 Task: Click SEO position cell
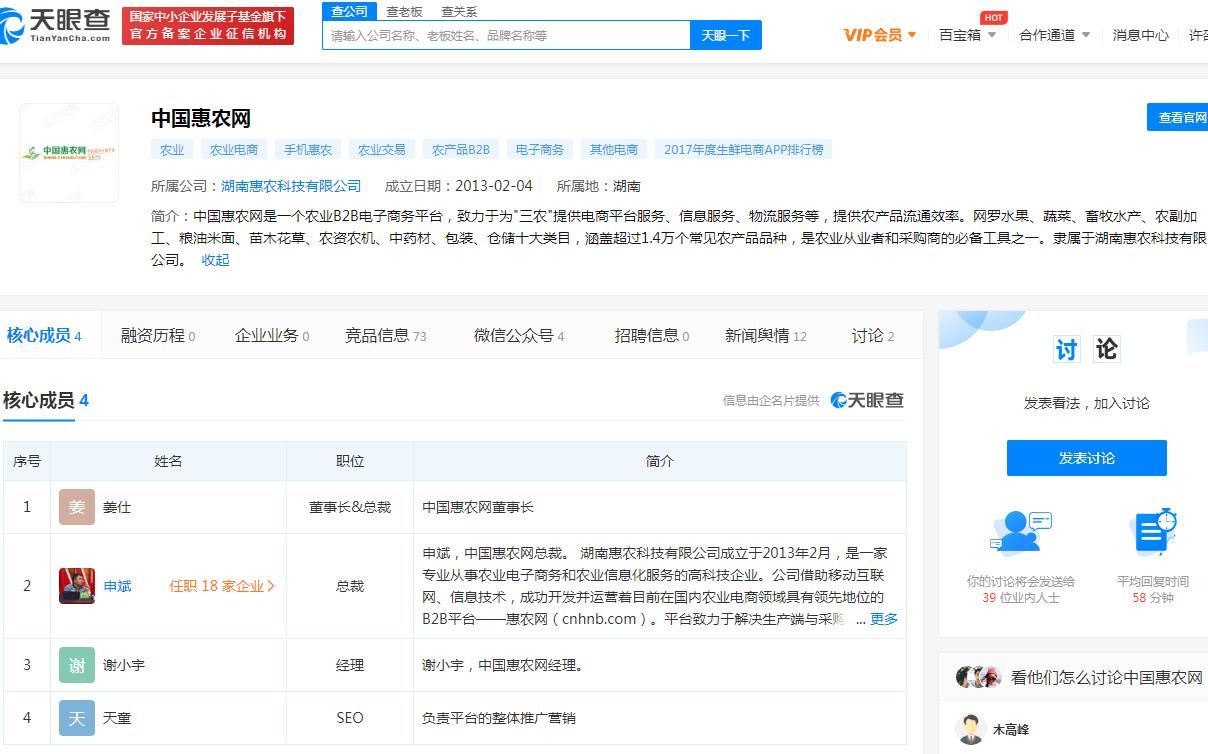(x=350, y=718)
